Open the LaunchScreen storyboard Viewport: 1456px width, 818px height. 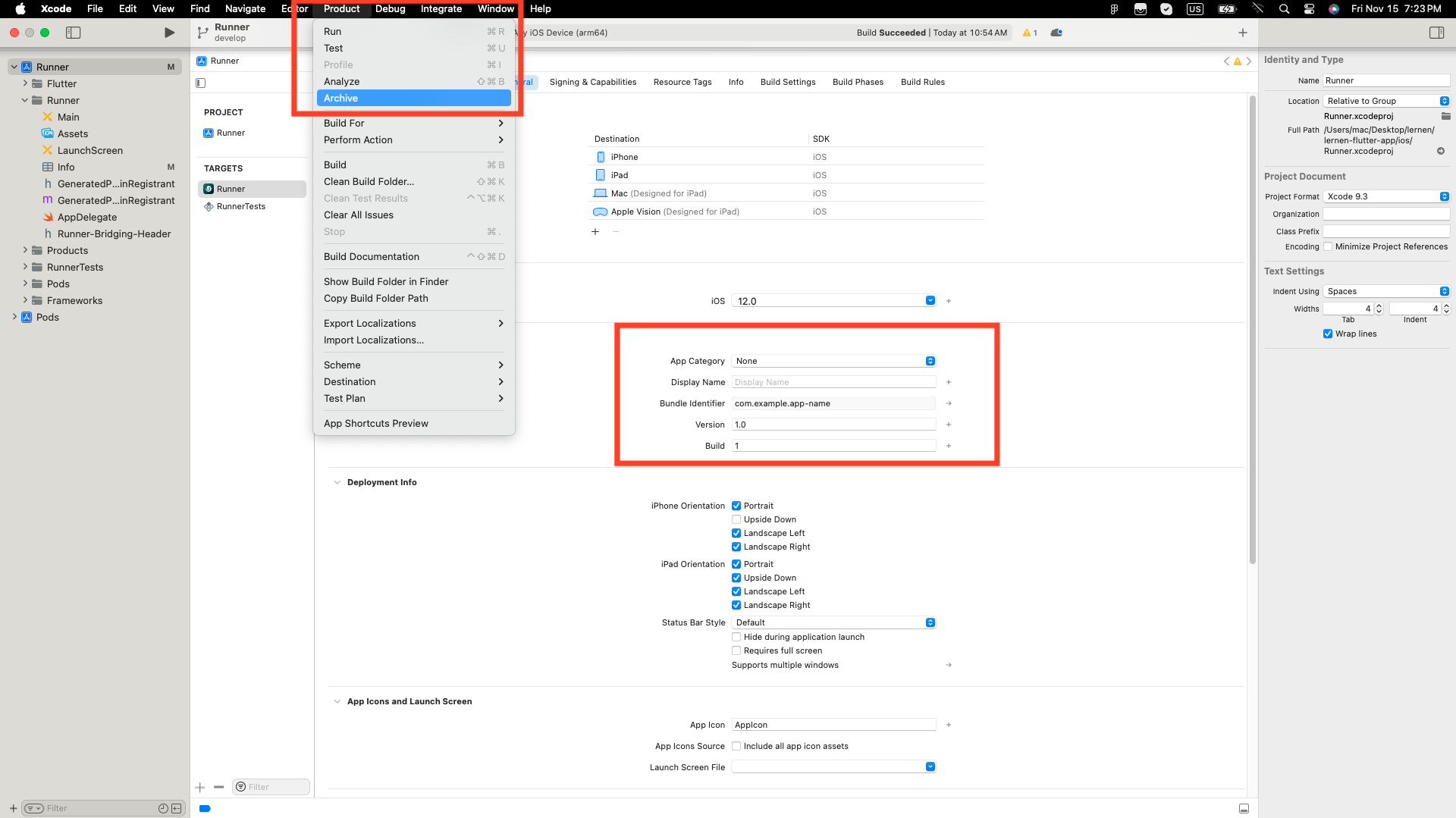[x=90, y=150]
